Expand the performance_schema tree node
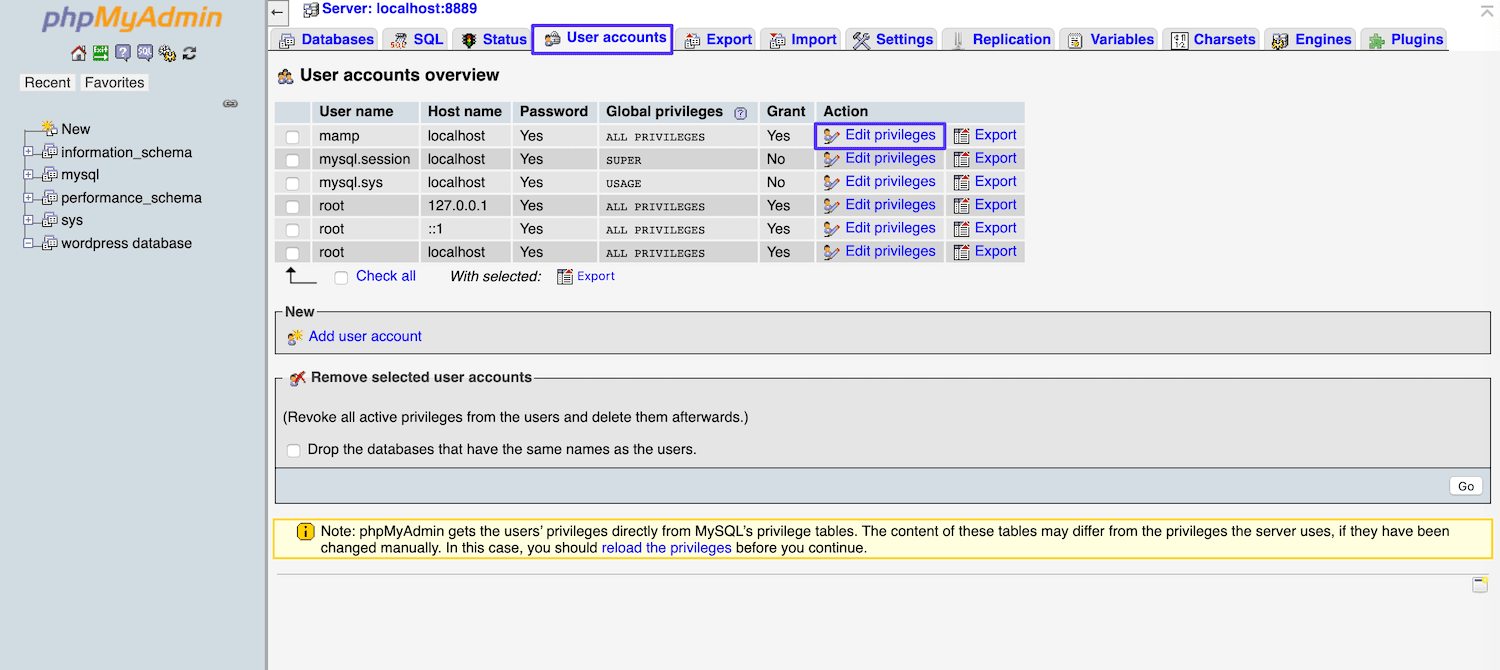This screenshot has height=670, width=1500. tap(28, 197)
